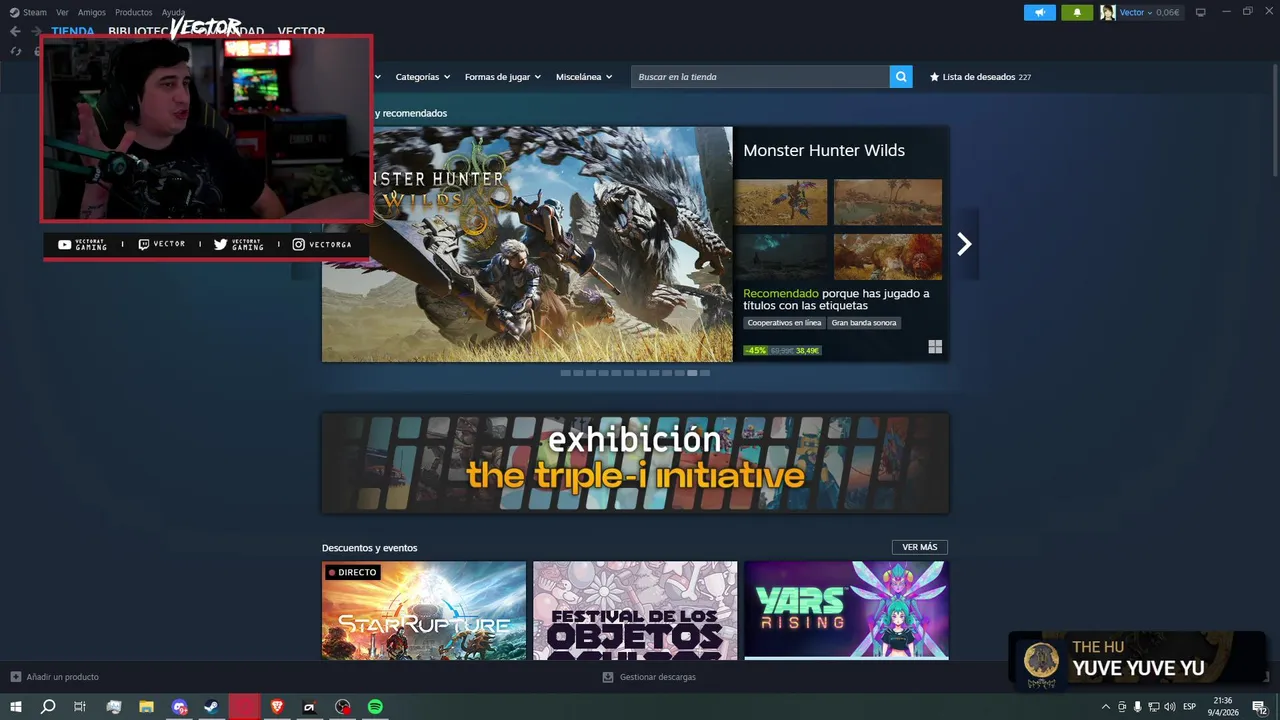Expand the Miscelánea dropdown
1280x720 pixels.
[x=584, y=77]
